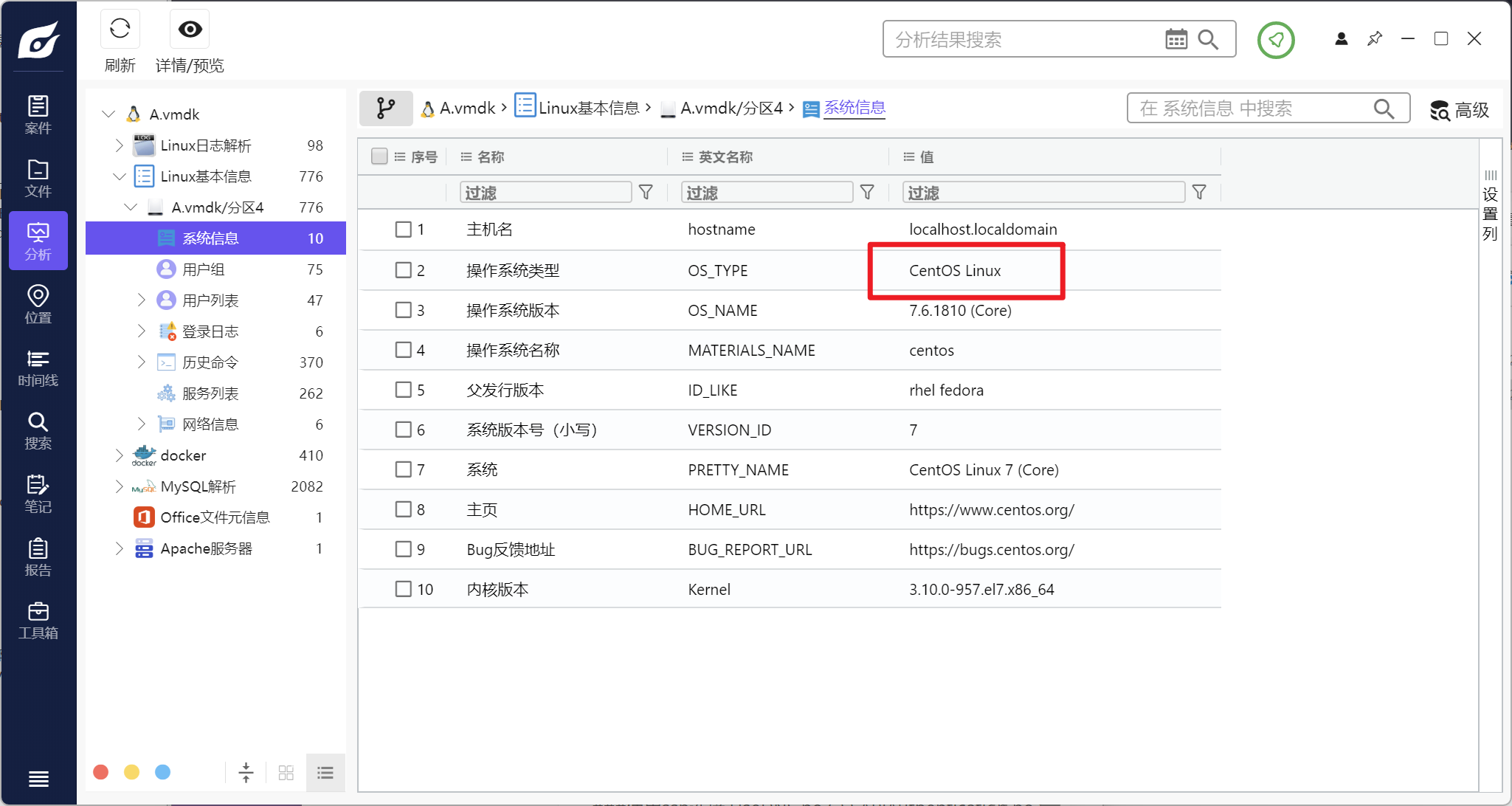
Task: Click the branch tree icon button
Action: 385,108
